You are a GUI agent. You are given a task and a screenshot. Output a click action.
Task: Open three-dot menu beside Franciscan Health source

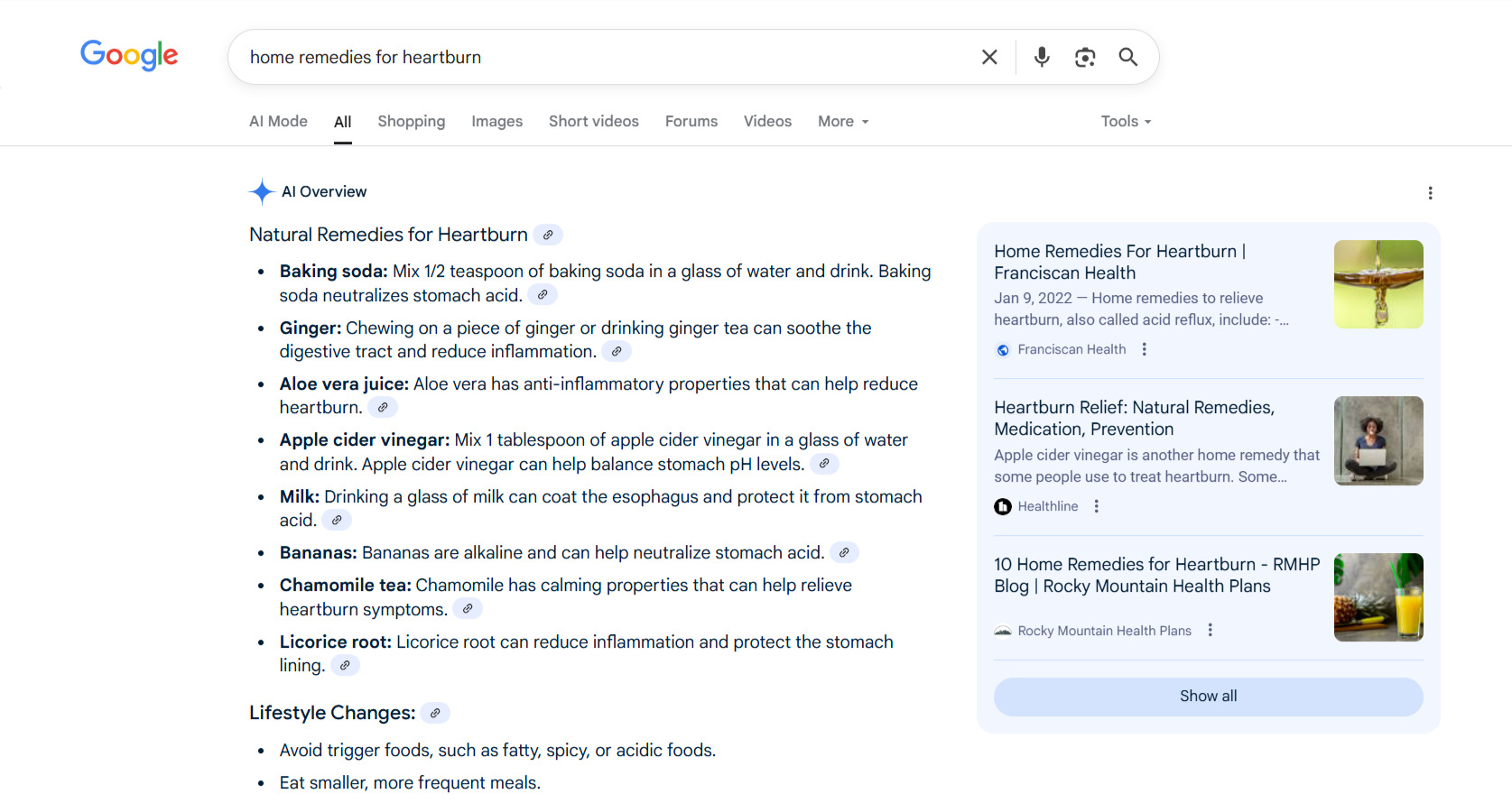click(x=1145, y=349)
